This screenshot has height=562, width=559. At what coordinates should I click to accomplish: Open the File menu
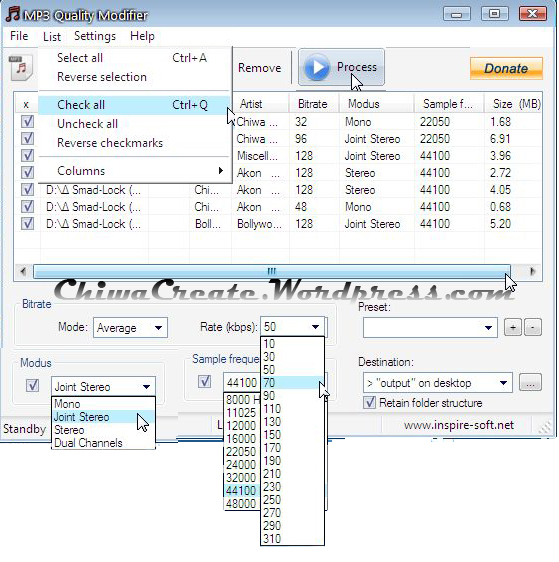(x=19, y=36)
